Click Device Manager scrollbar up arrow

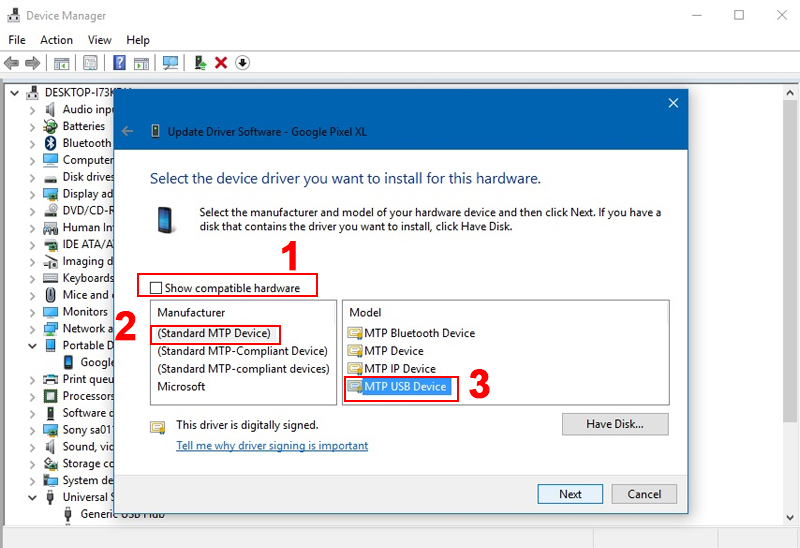[790, 93]
